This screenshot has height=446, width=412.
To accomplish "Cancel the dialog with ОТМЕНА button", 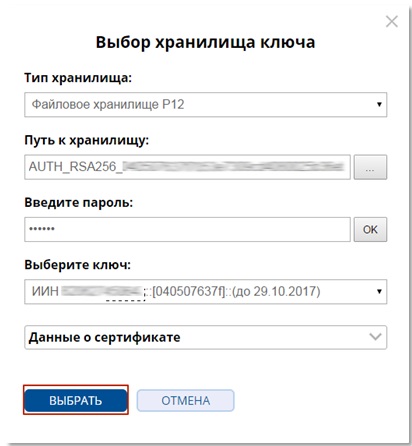I will coord(186,400).
